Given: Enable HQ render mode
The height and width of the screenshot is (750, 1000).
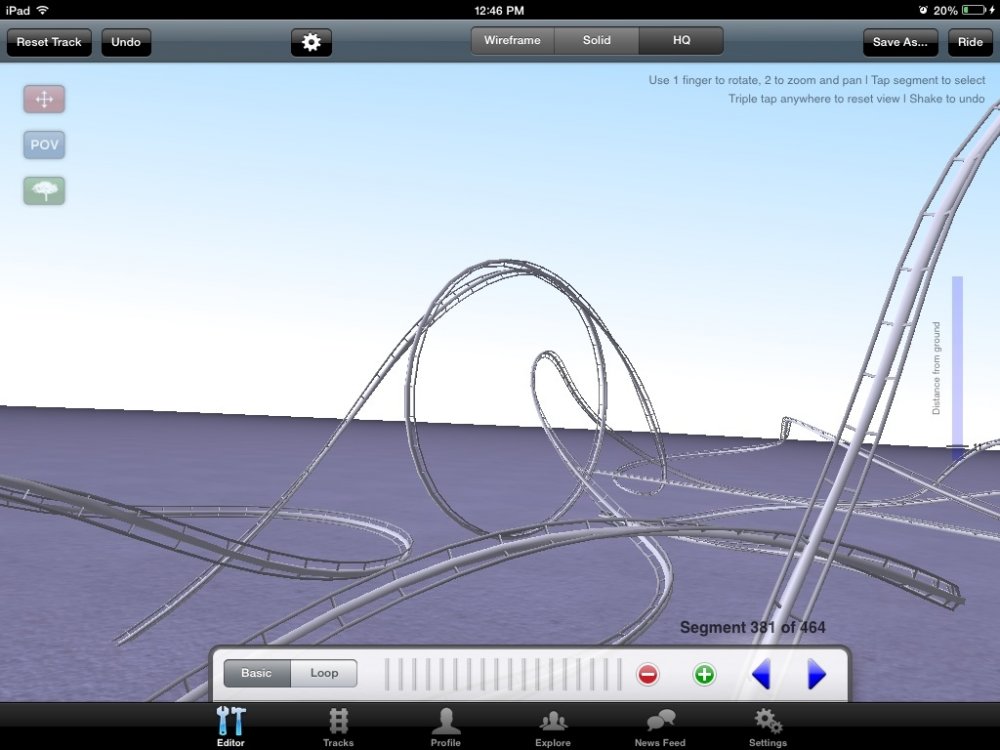Looking at the screenshot, I should 681,41.
